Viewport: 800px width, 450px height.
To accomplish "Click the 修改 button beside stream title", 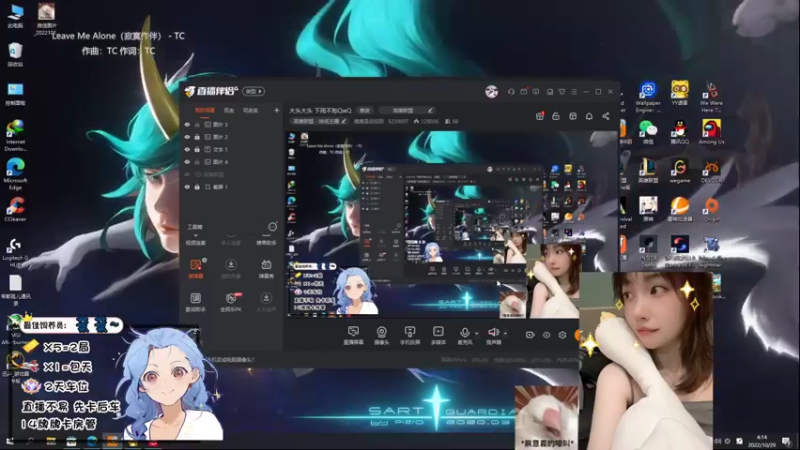I will click(x=365, y=110).
